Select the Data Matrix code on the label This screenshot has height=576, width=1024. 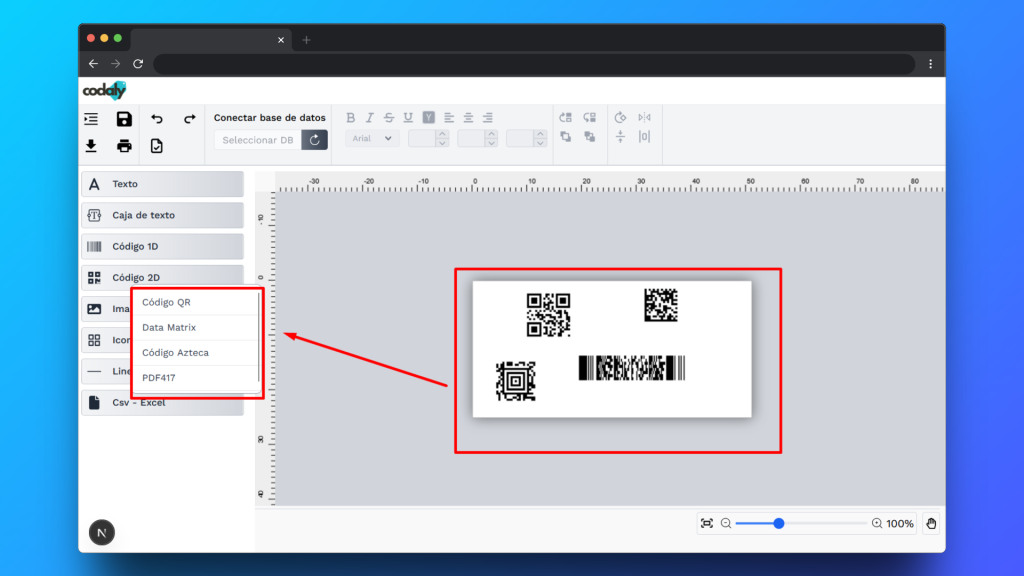pos(661,305)
